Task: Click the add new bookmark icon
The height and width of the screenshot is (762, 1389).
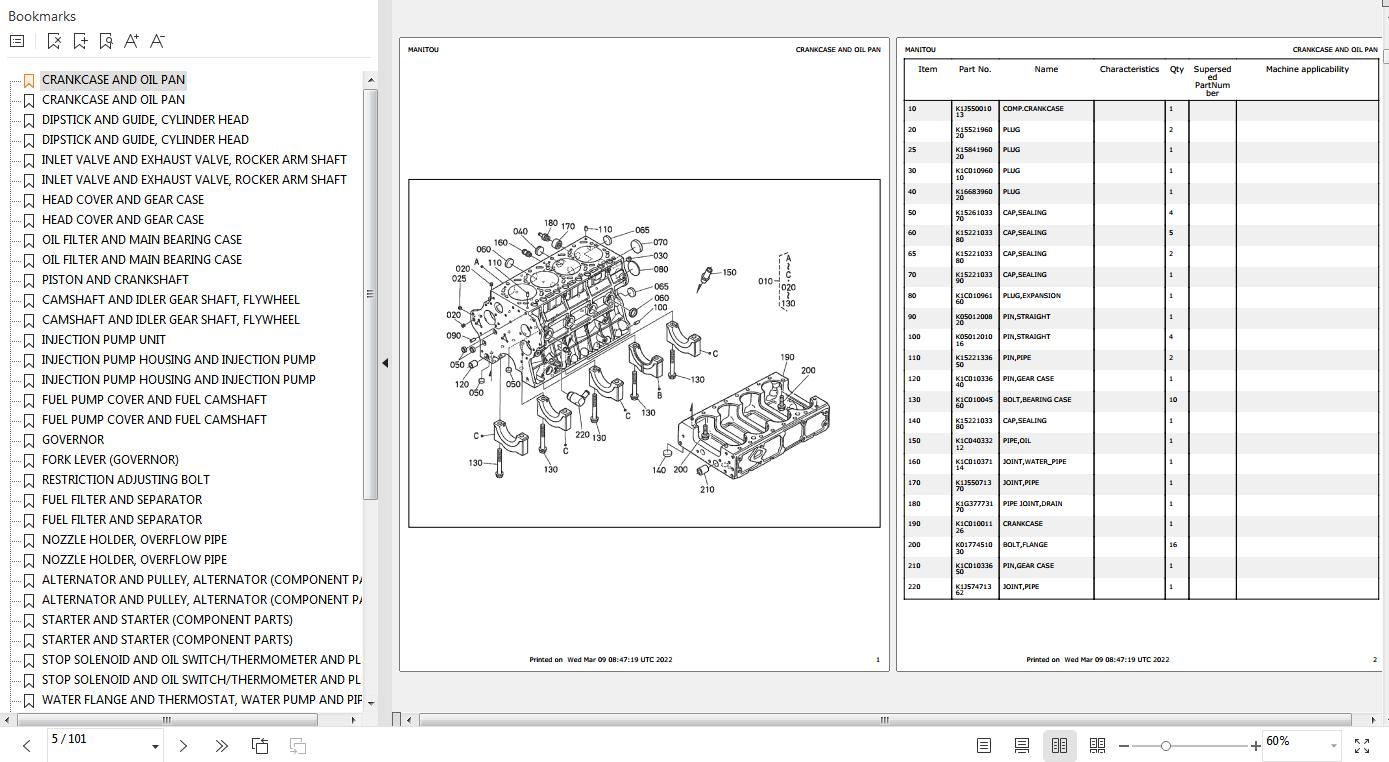Action: click(80, 41)
